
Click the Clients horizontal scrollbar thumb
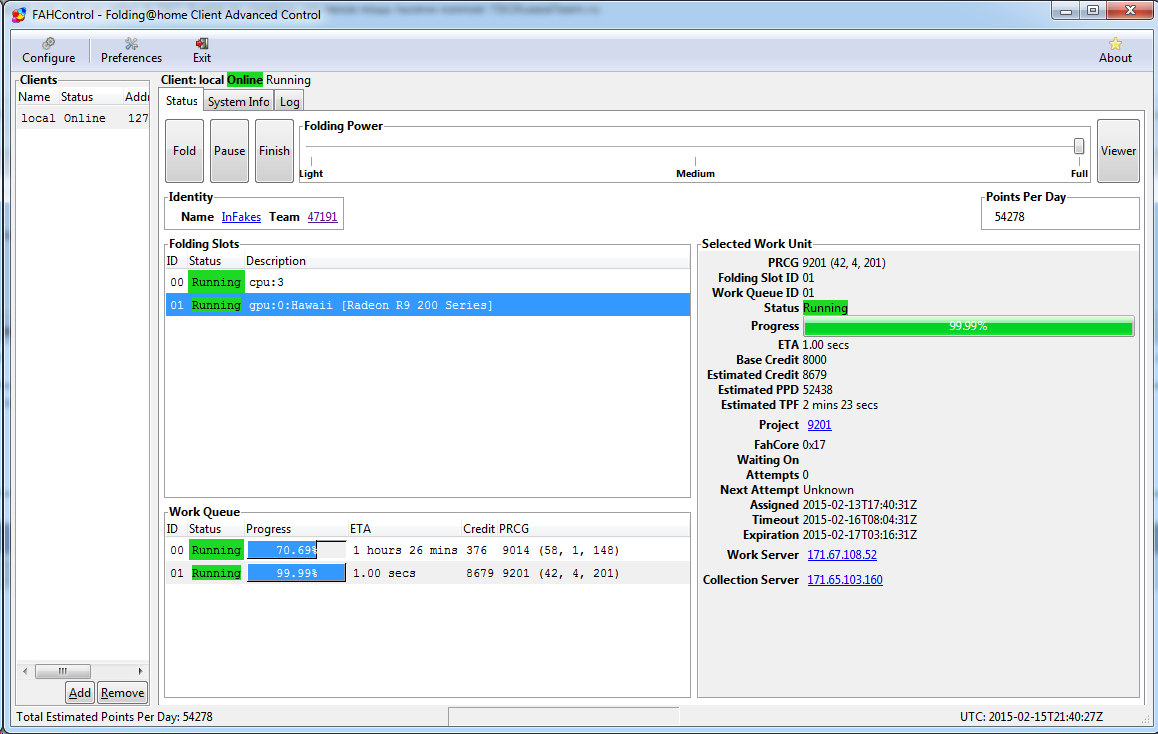(63, 671)
